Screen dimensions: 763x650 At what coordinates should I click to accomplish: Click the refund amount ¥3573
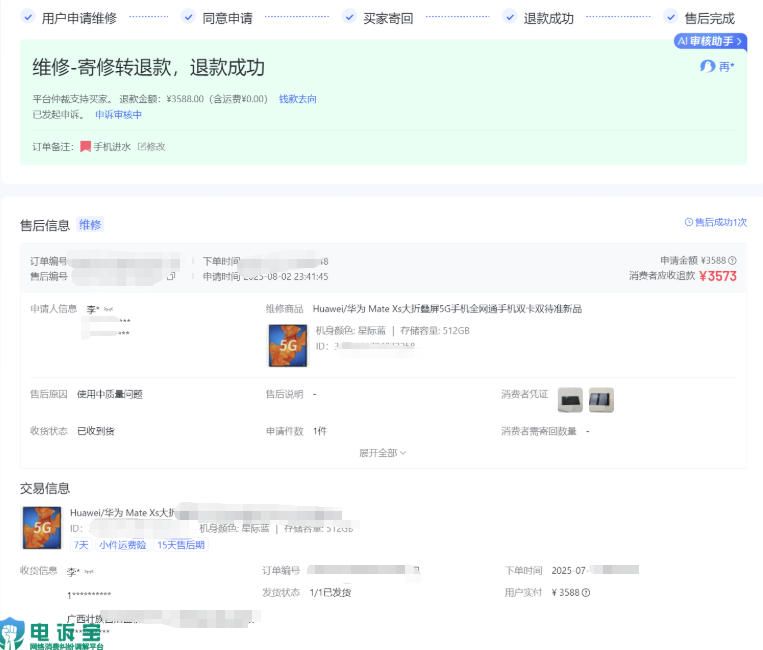pyautogui.click(x=718, y=276)
